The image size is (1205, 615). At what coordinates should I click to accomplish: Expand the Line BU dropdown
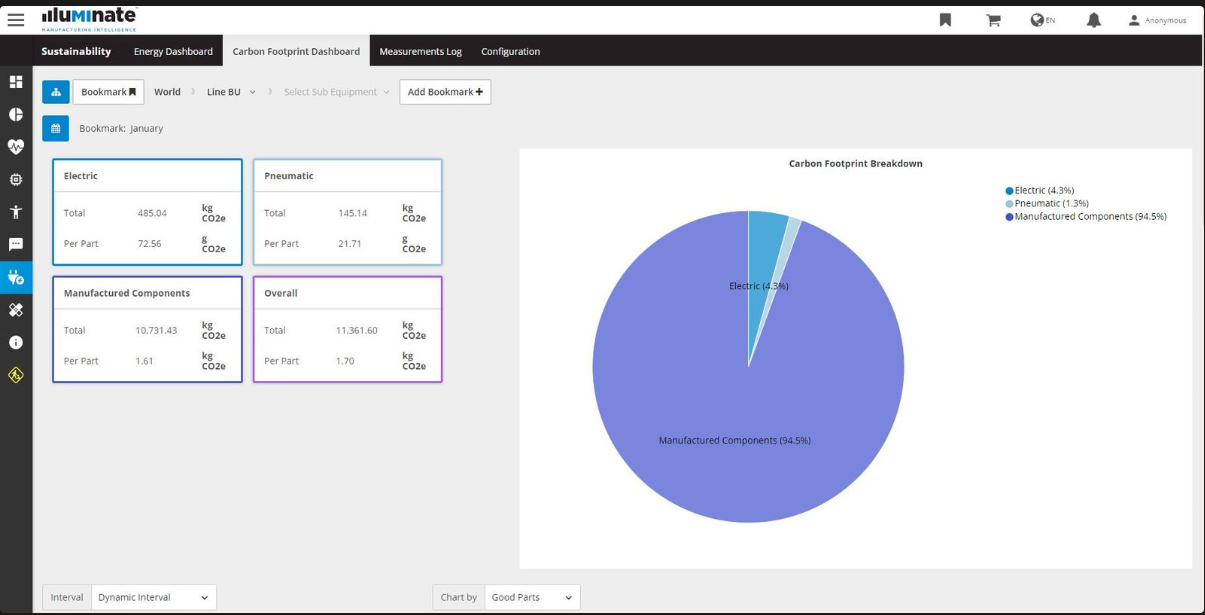231,92
